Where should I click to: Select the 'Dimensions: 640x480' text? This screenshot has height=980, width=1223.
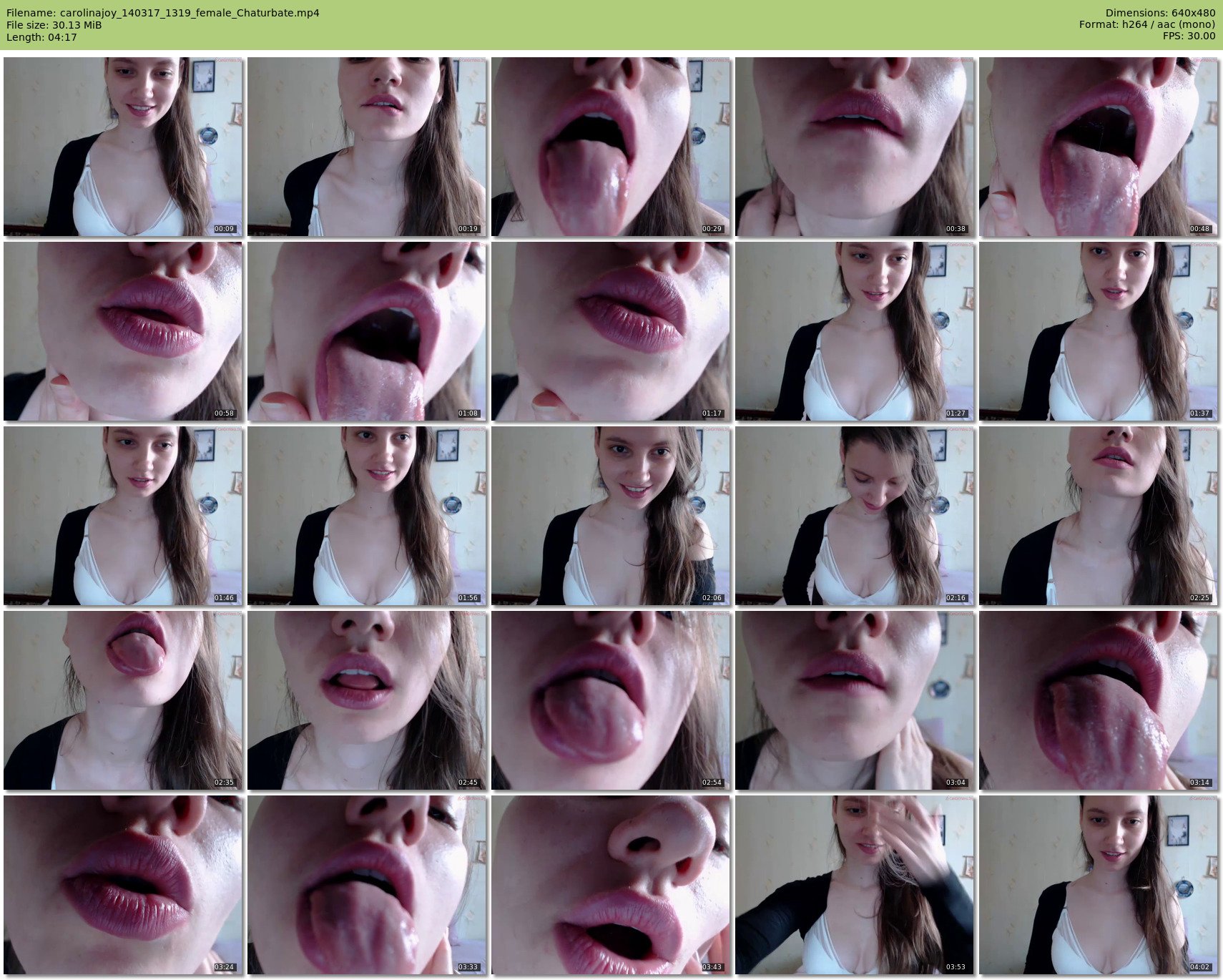coord(1160,13)
